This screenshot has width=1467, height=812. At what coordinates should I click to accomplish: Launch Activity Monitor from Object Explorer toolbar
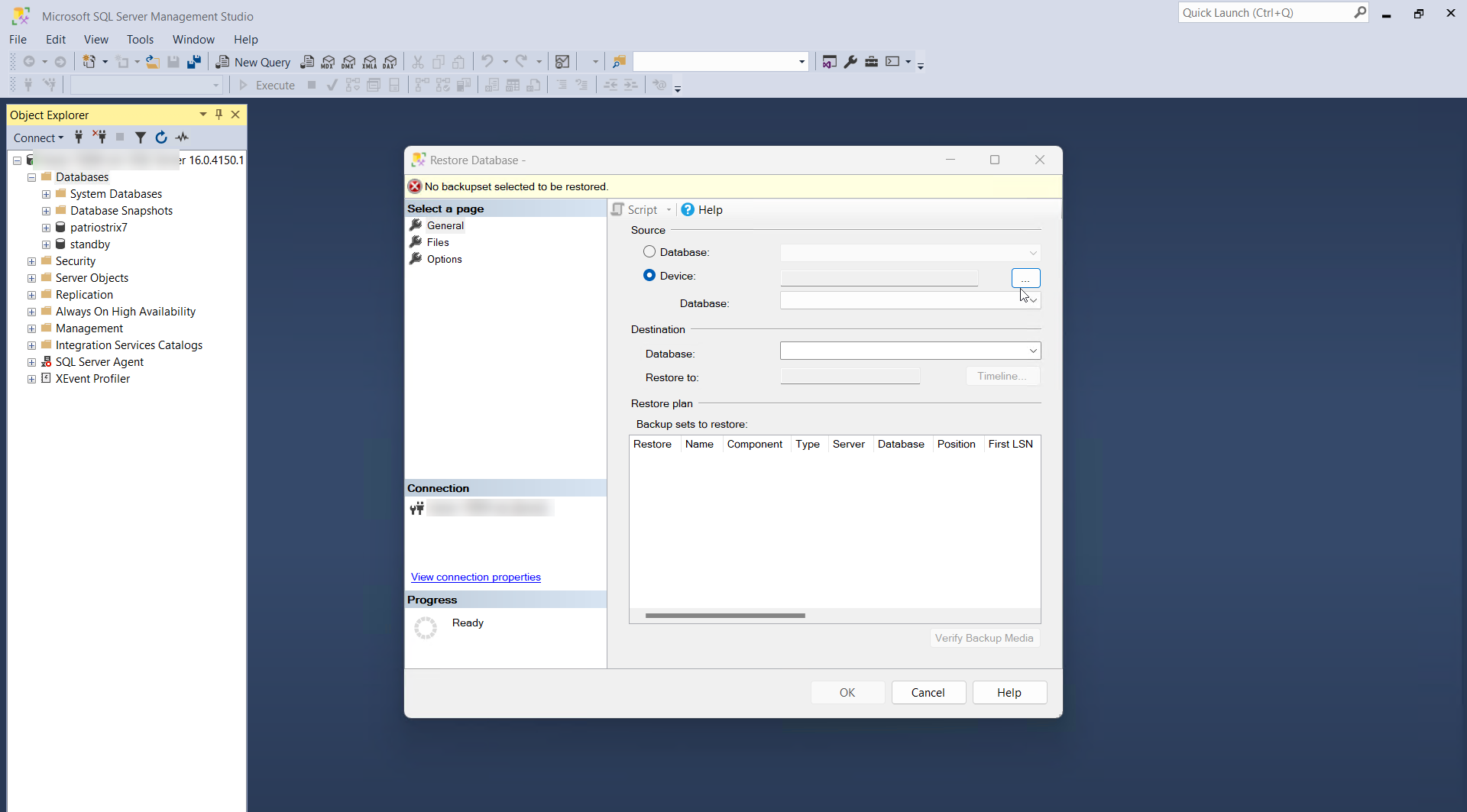tap(182, 137)
